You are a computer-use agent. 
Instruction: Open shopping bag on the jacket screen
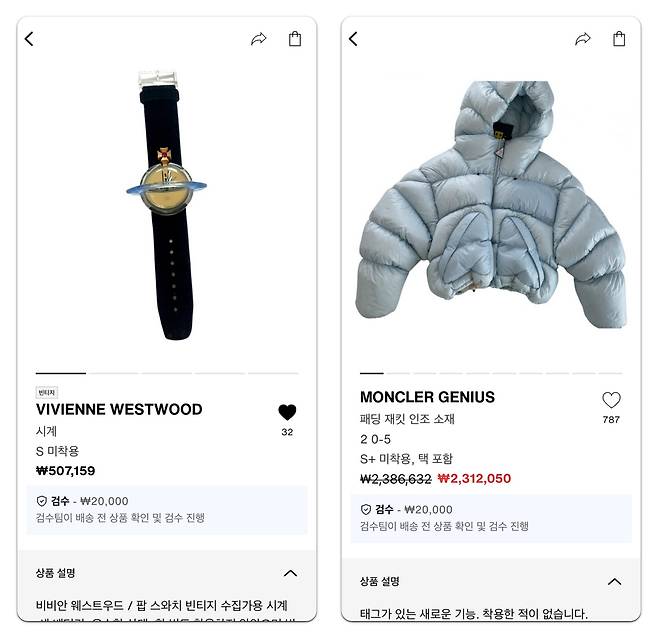[619, 39]
